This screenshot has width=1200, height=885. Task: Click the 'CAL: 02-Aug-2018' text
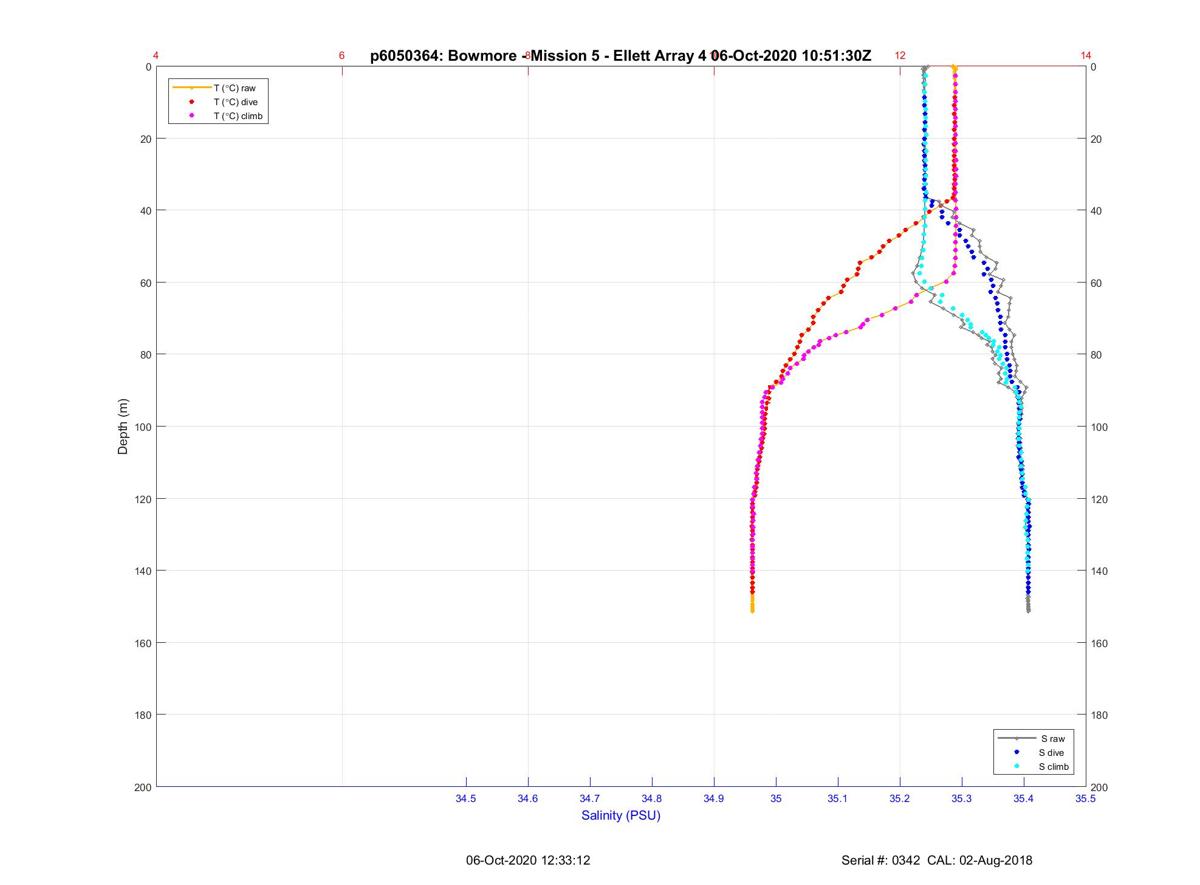[981, 860]
